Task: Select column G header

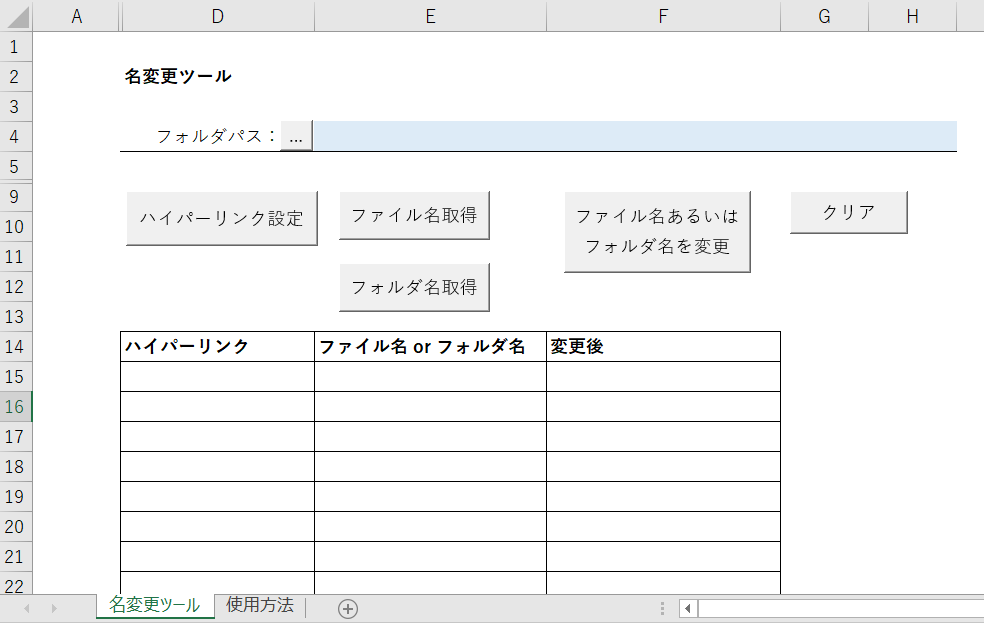Action: [825, 16]
